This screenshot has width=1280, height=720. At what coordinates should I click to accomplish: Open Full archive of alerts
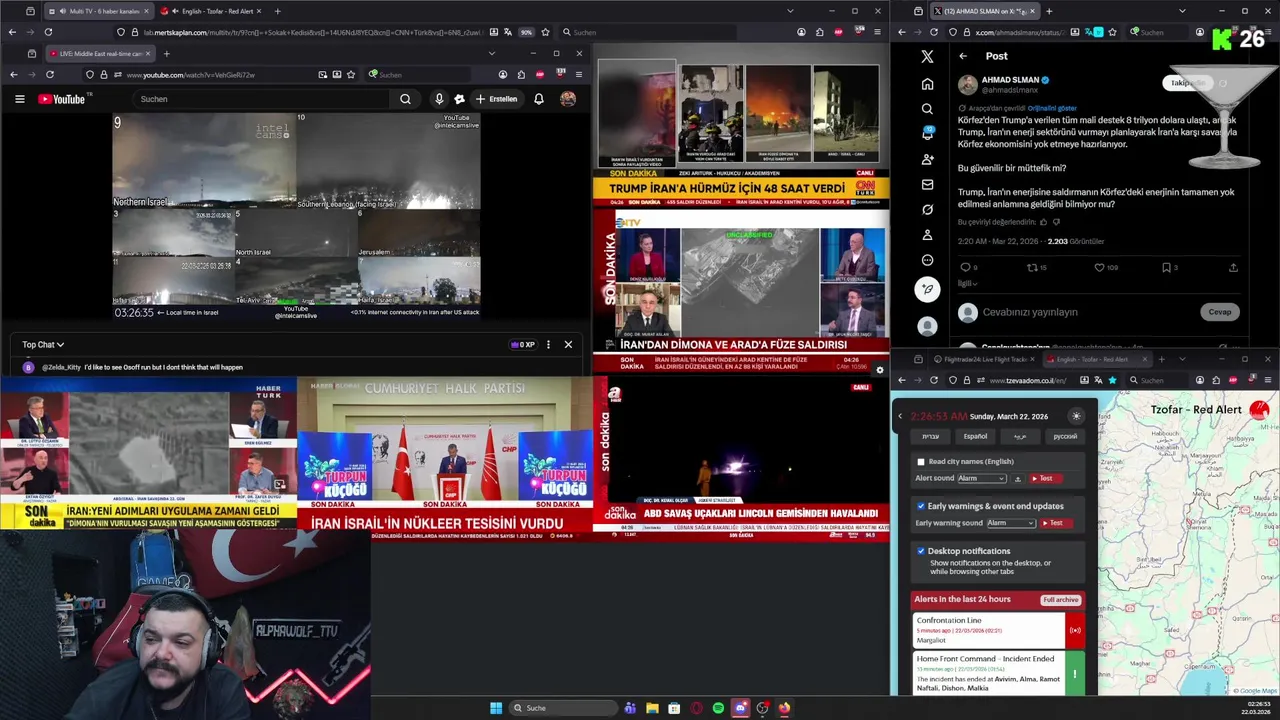1060,600
